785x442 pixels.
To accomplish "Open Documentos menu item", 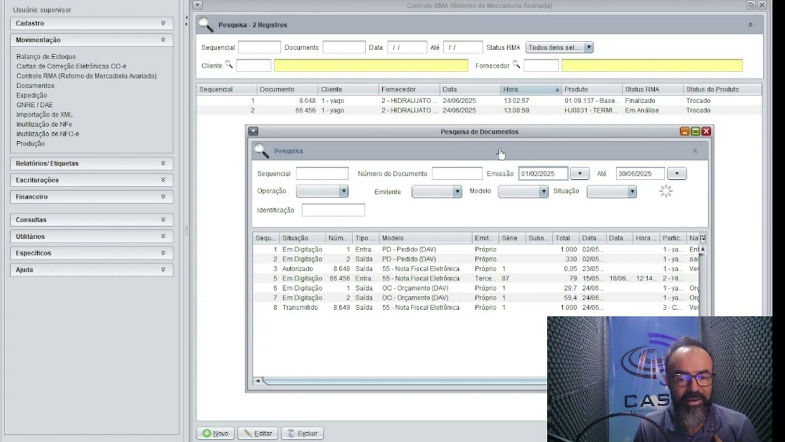I will click(x=35, y=86).
